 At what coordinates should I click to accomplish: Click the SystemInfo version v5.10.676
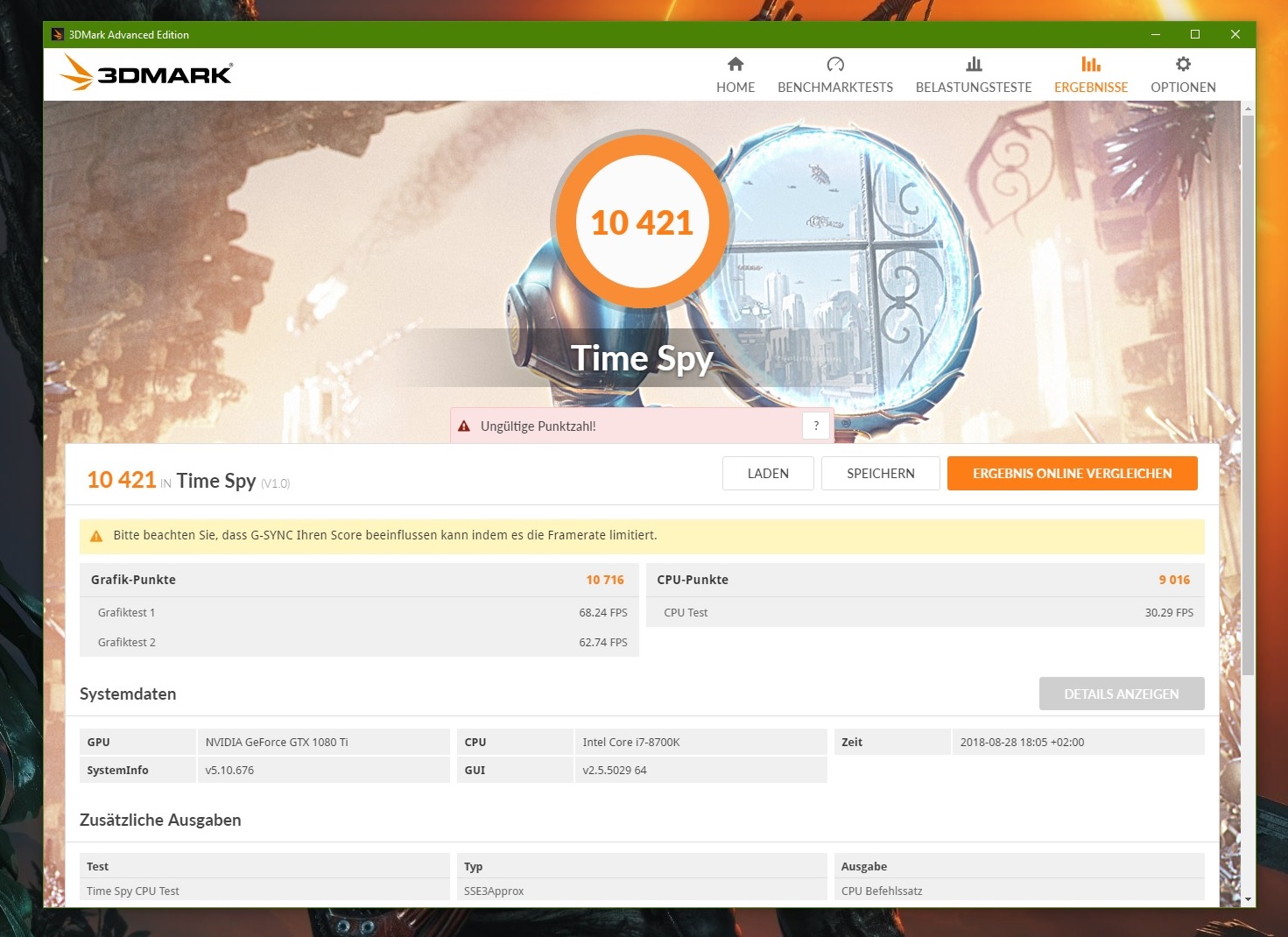click(x=229, y=770)
